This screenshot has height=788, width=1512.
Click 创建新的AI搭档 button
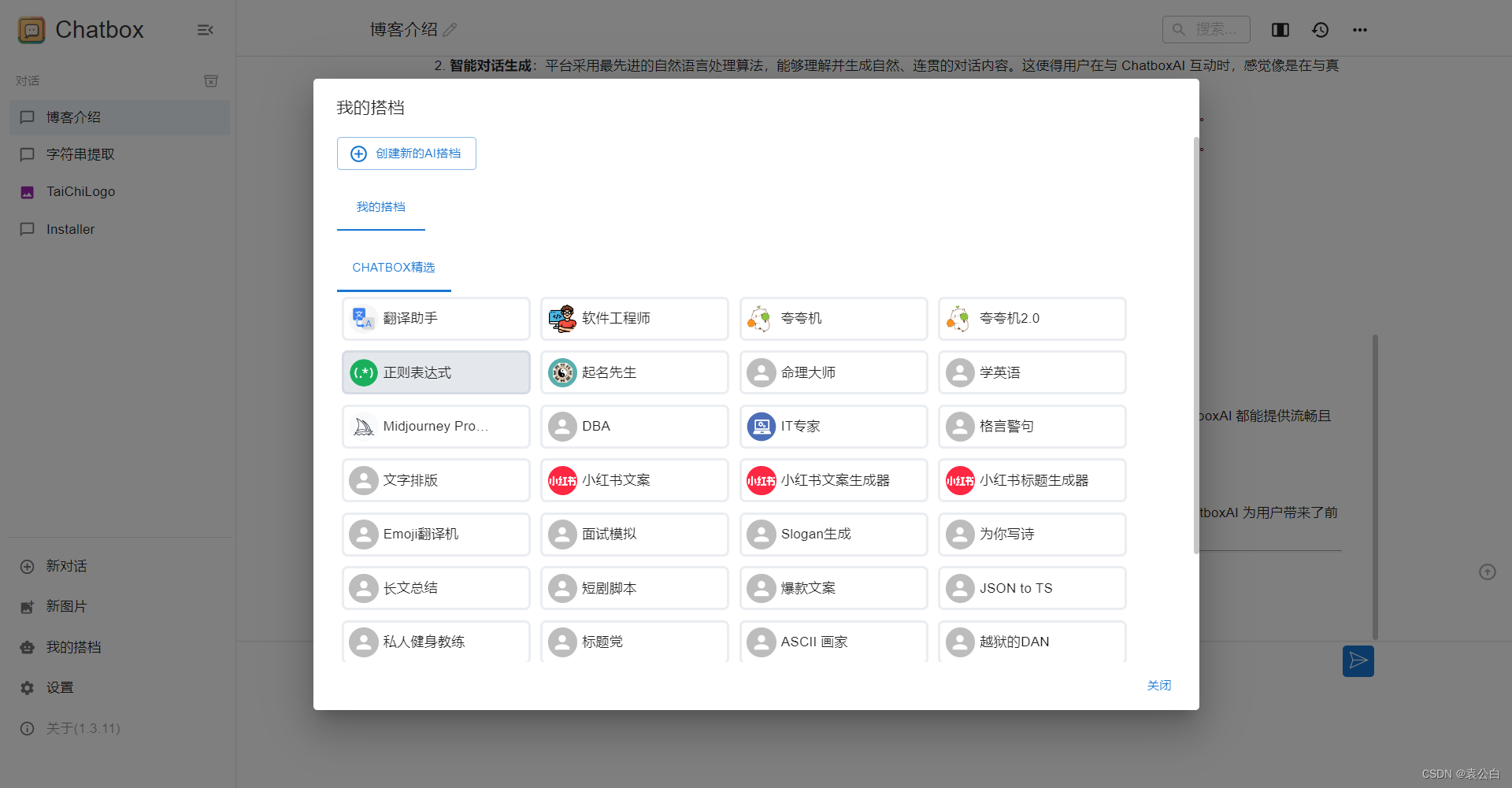pyautogui.click(x=406, y=154)
